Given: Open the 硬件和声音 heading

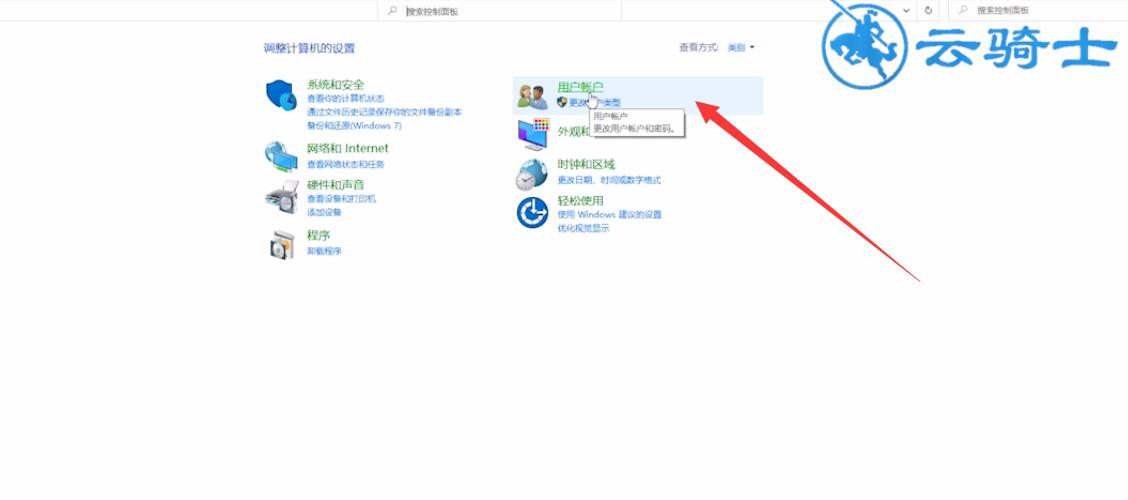Looking at the screenshot, I should pyautogui.click(x=336, y=185).
